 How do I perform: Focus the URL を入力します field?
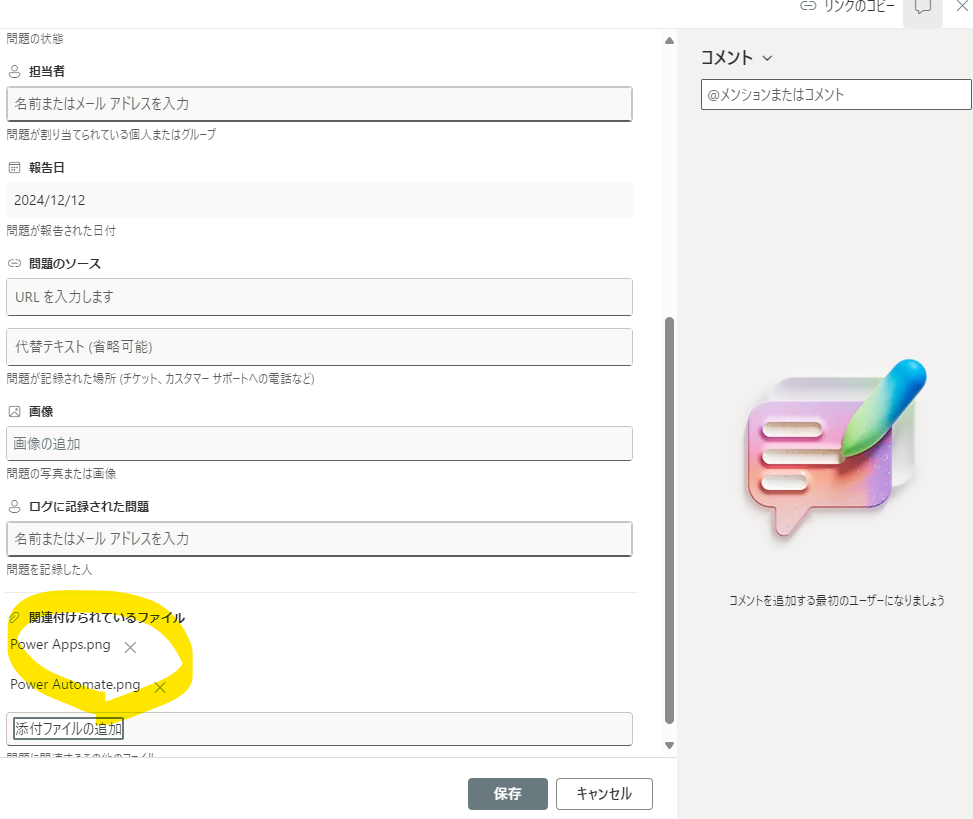coord(320,297)
